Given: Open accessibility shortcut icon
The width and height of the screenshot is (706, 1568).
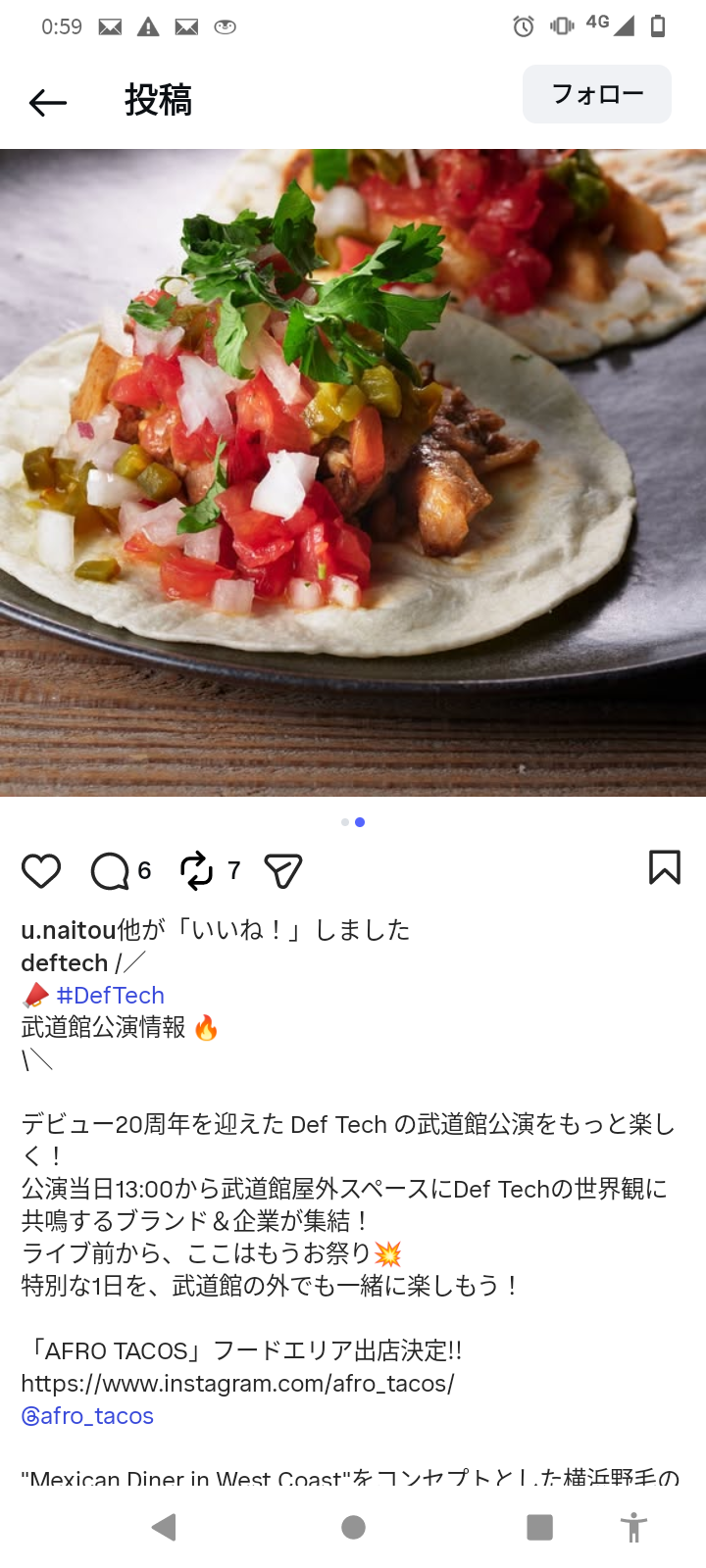Looking at the screenshot, I should pos(634,1527).
